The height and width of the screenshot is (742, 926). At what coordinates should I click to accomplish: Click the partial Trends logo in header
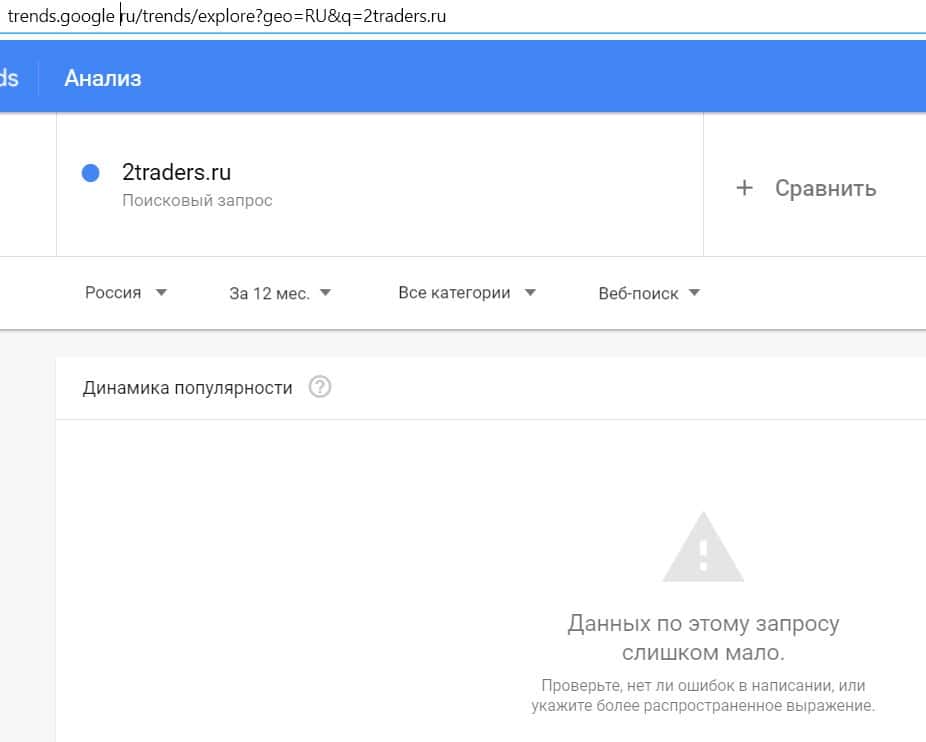coord(9,78)
